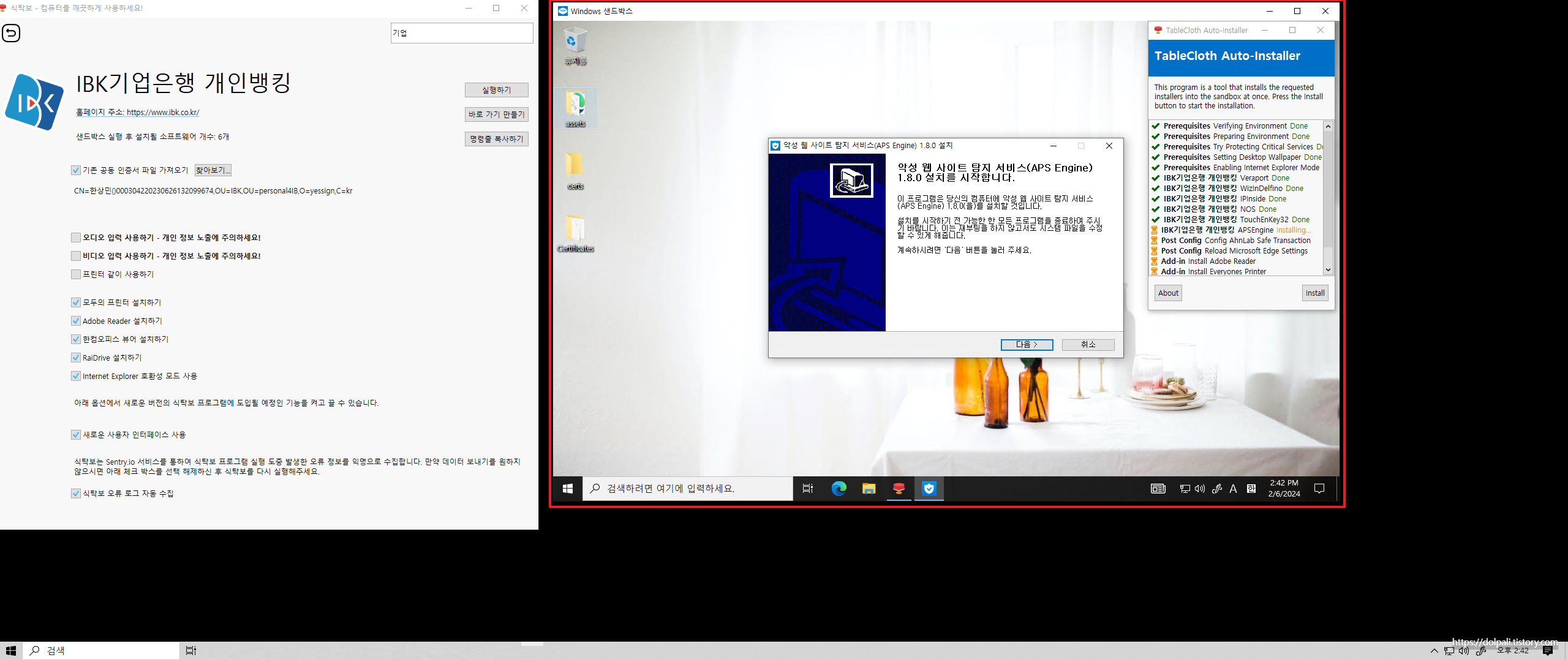Select the Veraport Done row

click(1236, 178)
